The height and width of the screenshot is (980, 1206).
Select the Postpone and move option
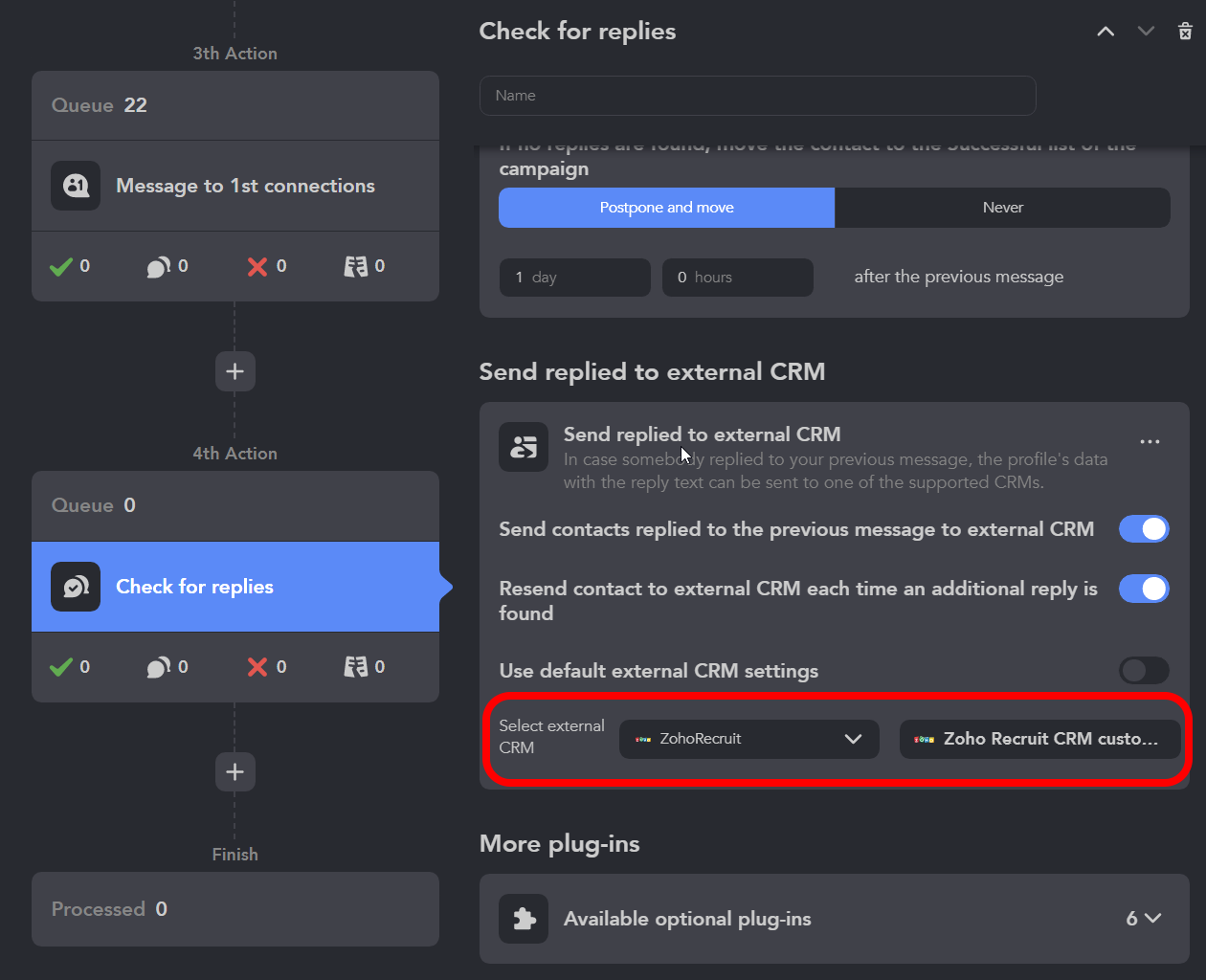point(667,208)
